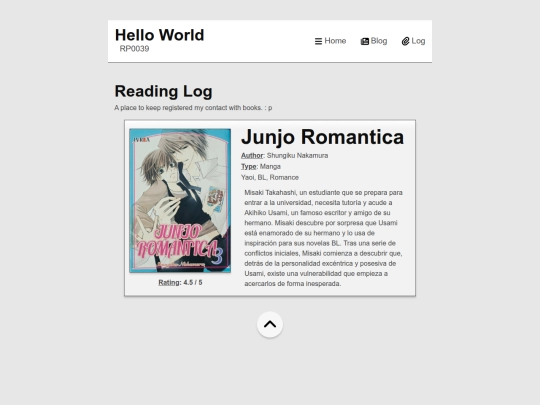Click the paperclip icon beside Log
The width and height of the screenshot is (540, 405).
(x=405, y=41)
